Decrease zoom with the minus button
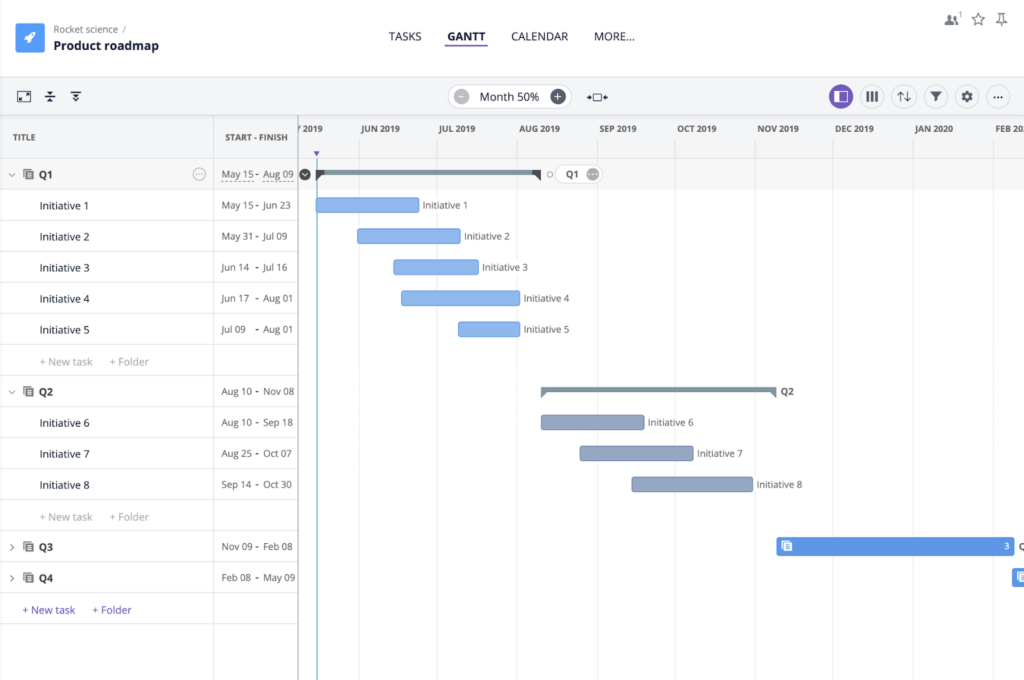This screenshot has width=1024, height=680. 462,96
